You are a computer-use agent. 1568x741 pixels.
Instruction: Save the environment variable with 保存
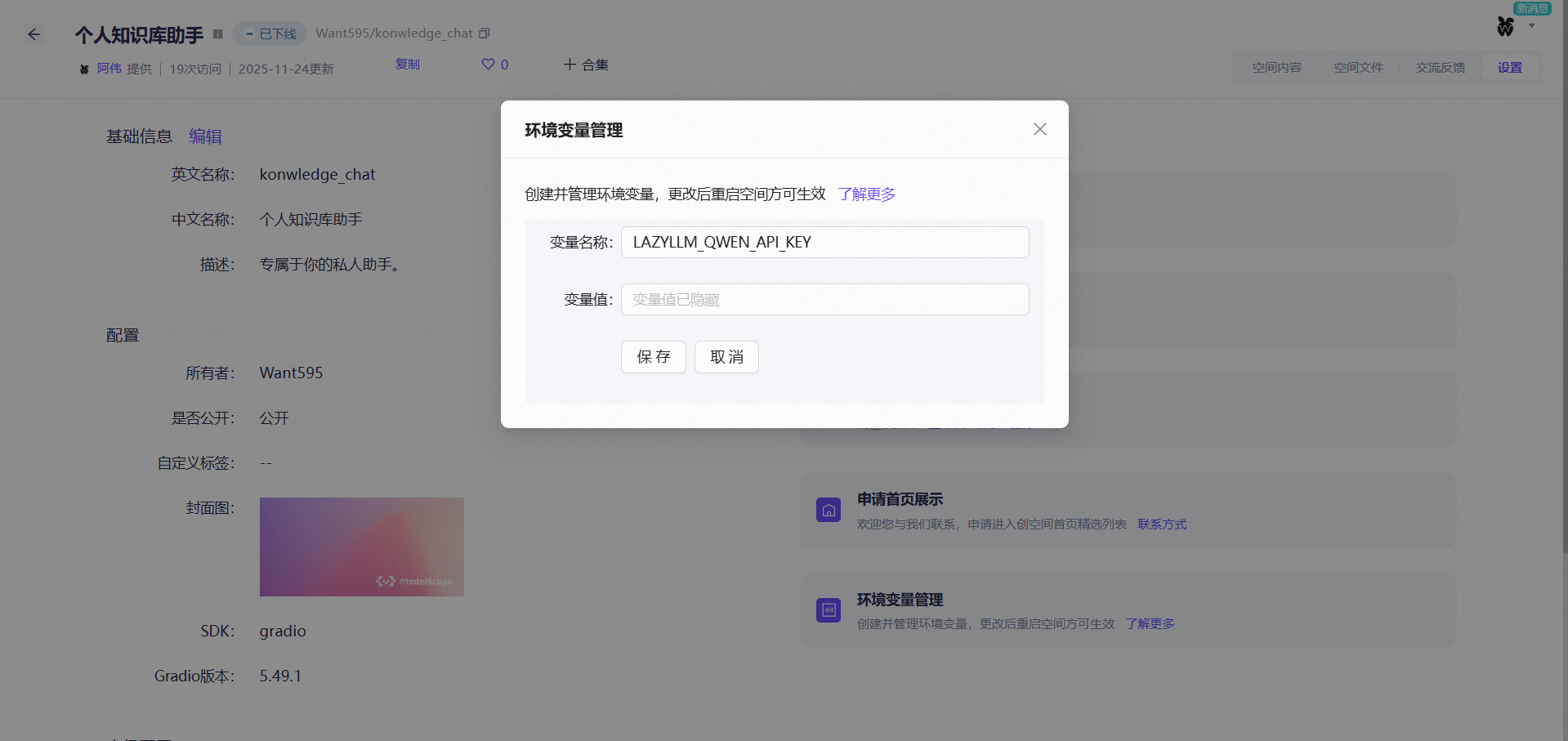point(653,357)
